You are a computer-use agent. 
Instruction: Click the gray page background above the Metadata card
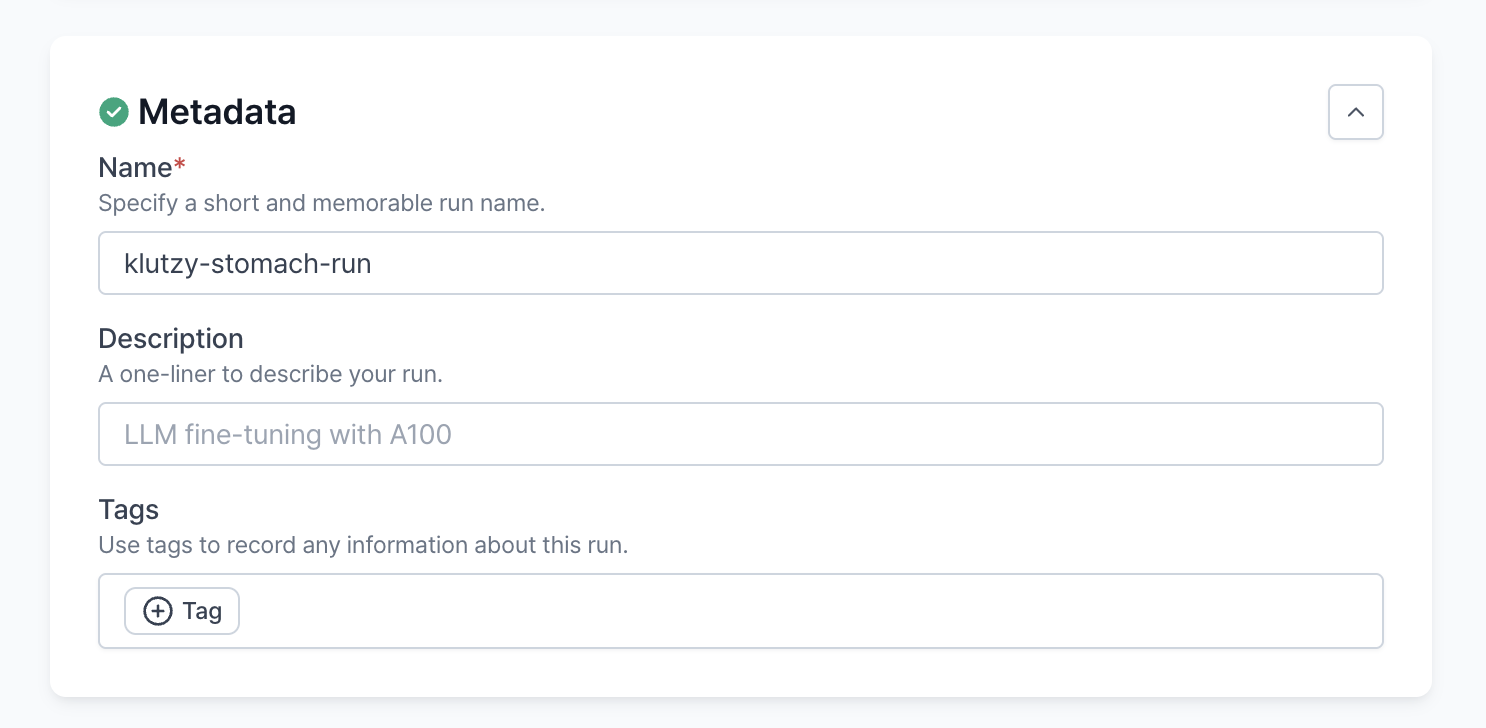coord(740,17)
